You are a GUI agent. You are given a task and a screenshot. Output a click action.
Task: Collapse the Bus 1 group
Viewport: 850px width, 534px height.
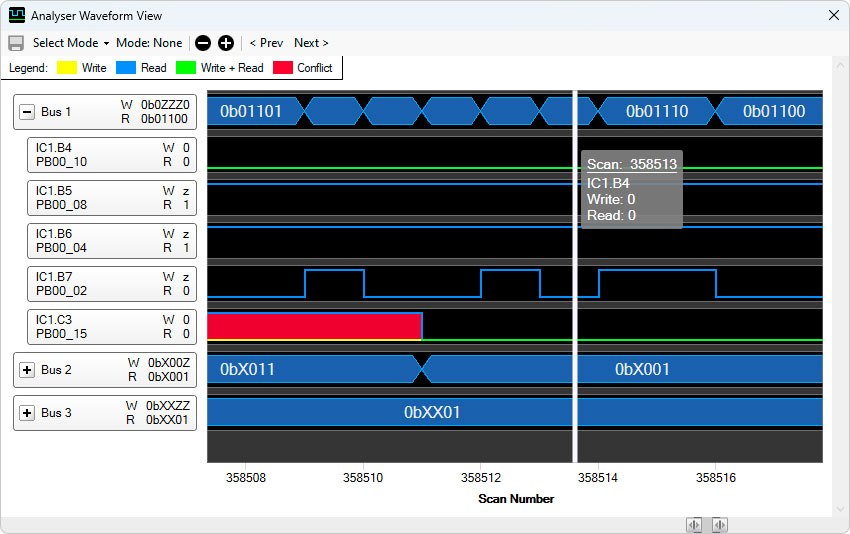click(x=28, y=112)
